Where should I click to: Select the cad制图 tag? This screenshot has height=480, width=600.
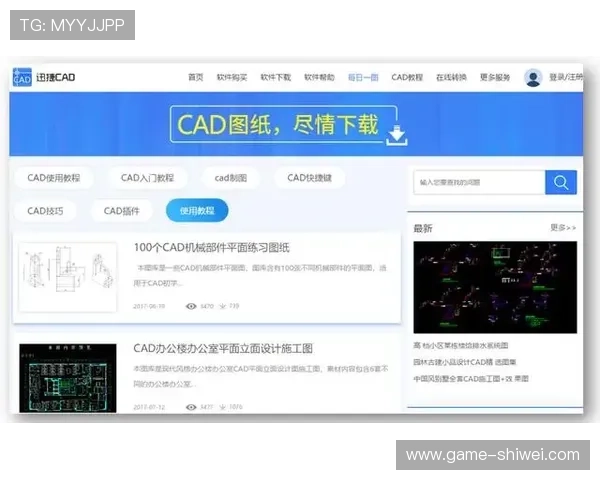click(x=231, y=178)
